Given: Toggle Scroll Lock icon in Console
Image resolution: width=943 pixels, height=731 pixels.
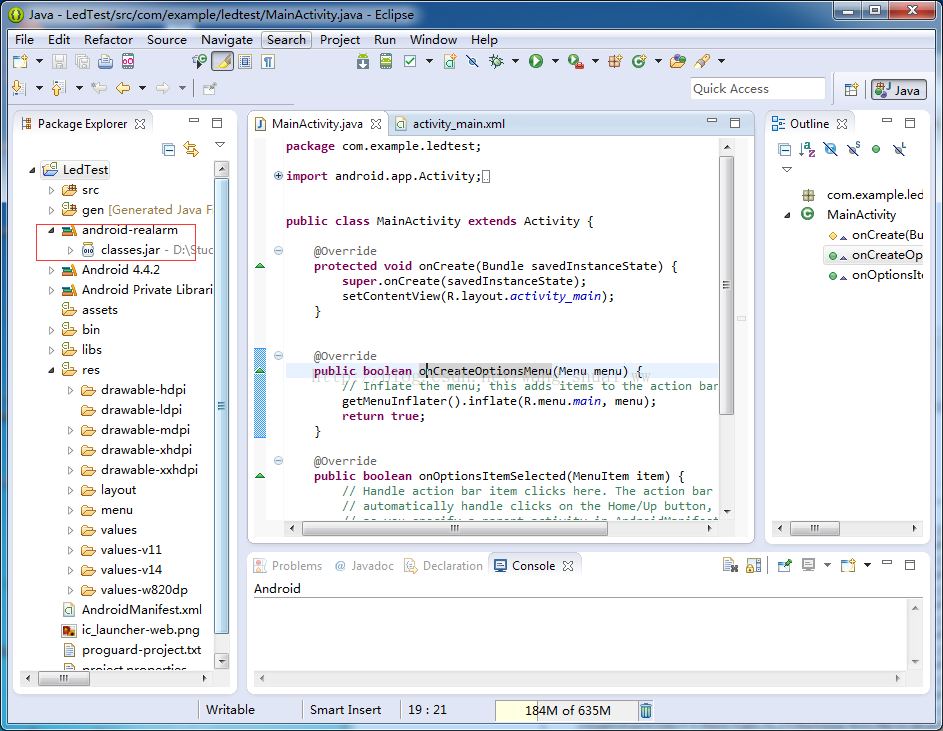Looking at the screenshot, I should tap(753, 566).
